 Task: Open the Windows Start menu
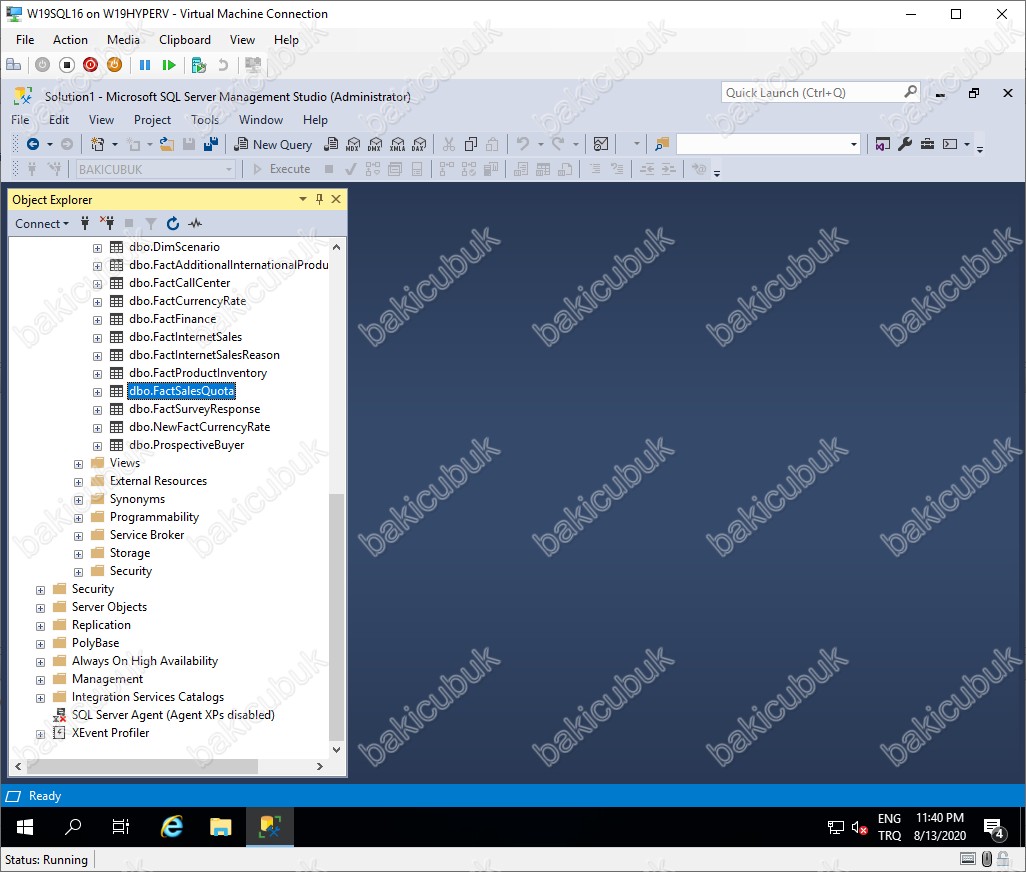tap(25, 827)
